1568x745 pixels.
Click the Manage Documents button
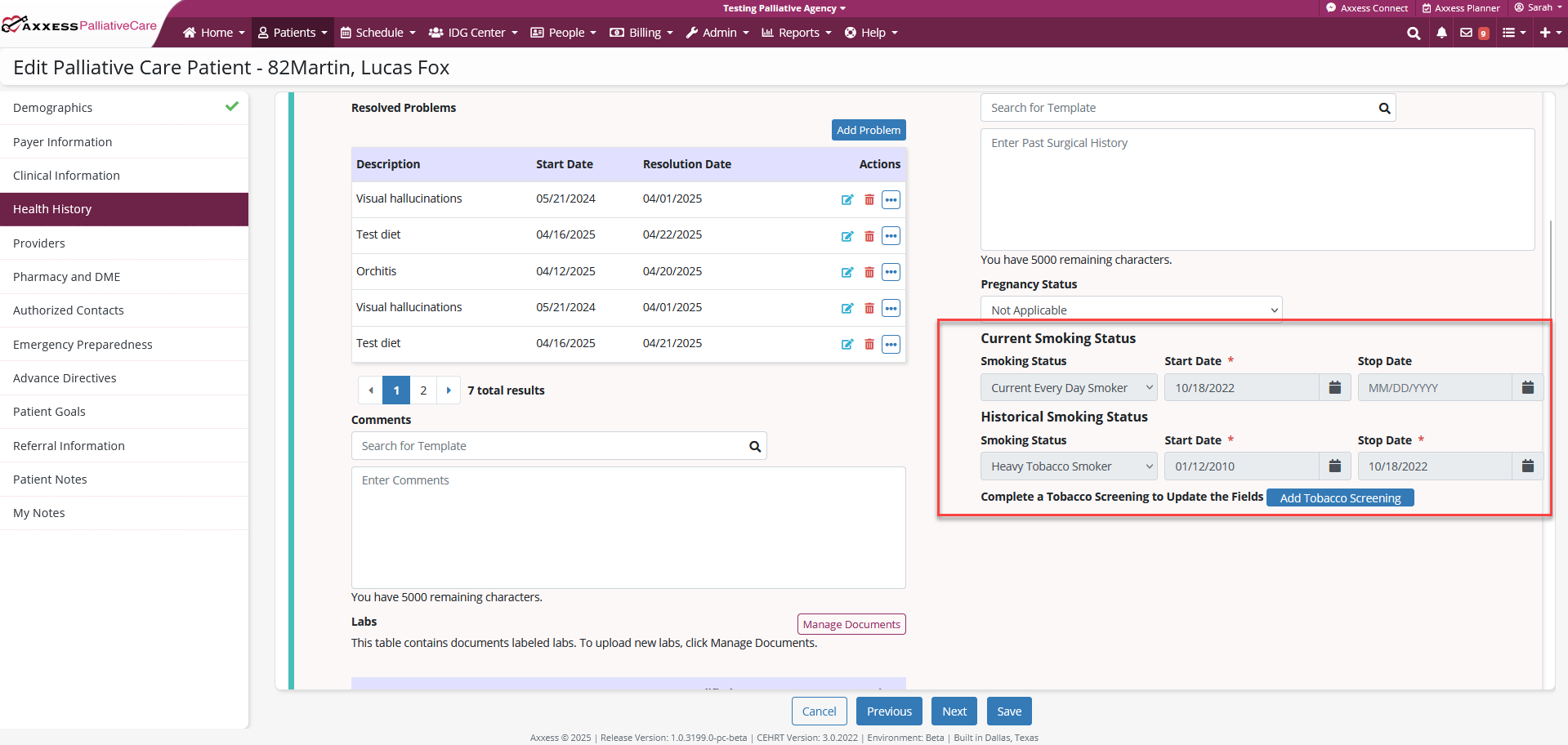(851, 625)
